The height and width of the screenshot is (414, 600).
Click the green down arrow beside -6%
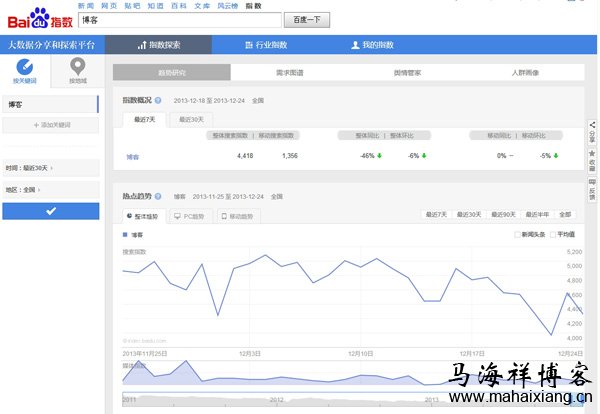tap(424, 156)
